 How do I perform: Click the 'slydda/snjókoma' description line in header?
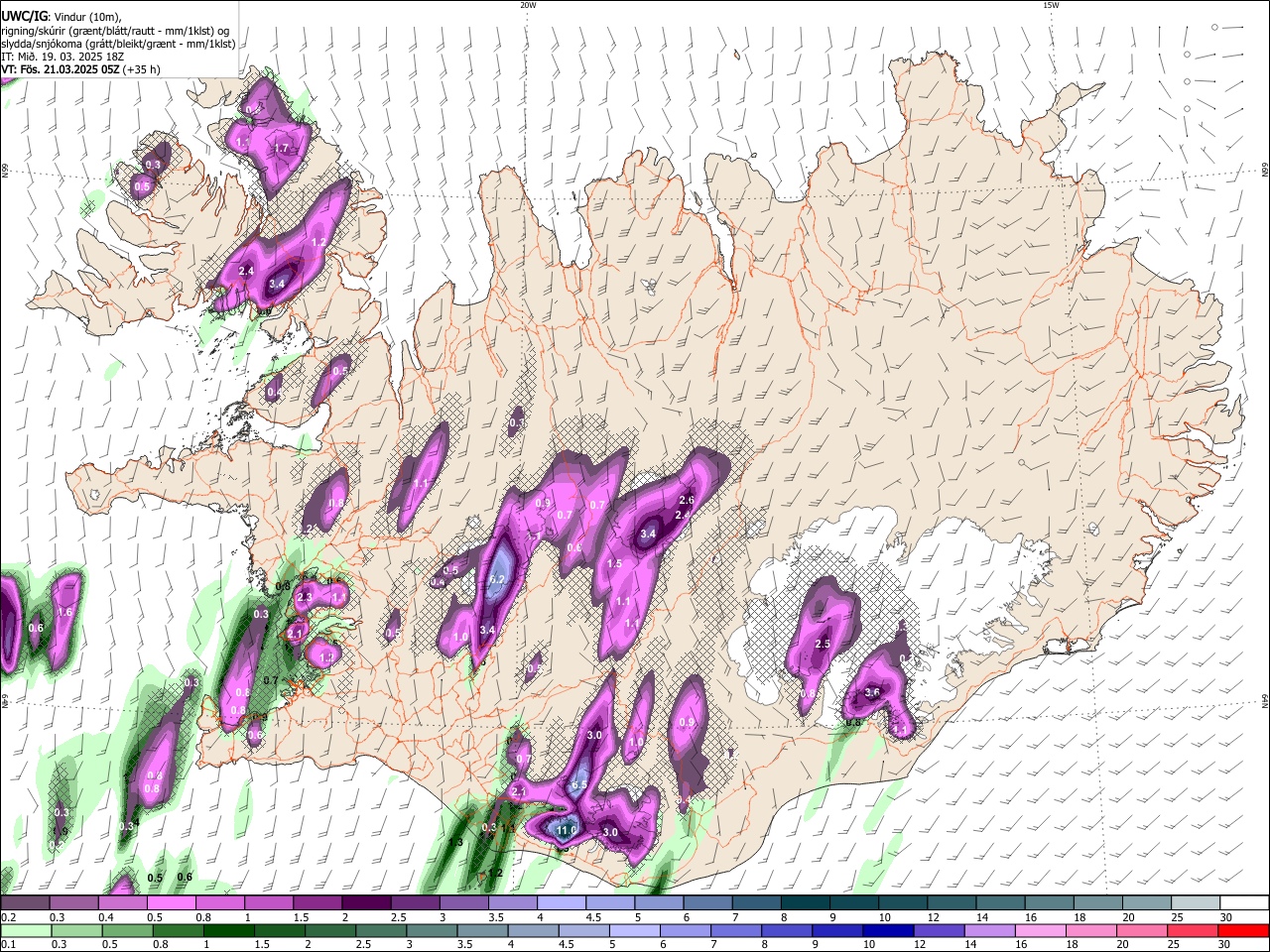pyautogui.click(x=118, y=44)
